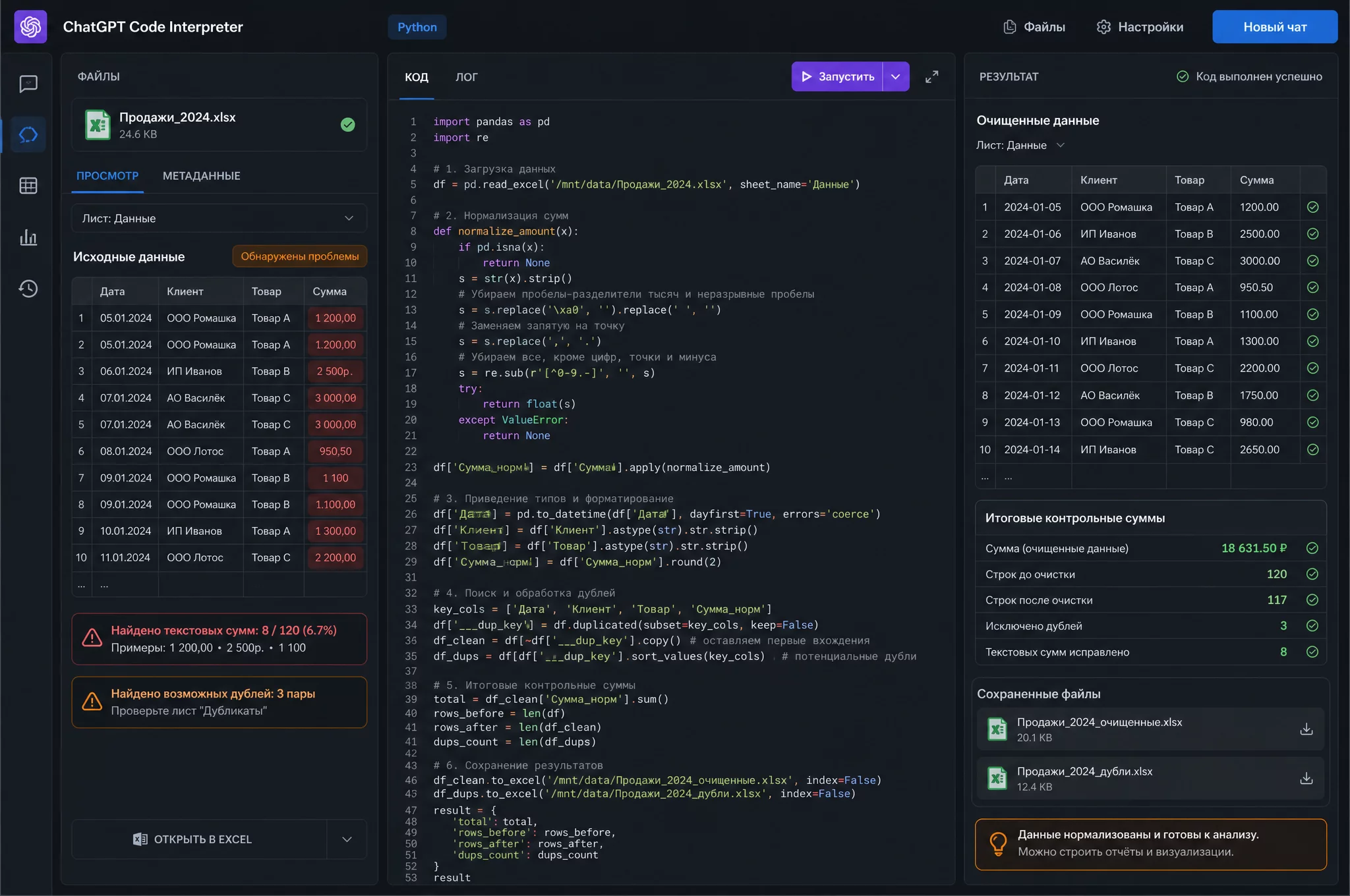This screenshot has height=896, width=1350.
Task: Click success check icon near Код выполнен успешно
Action: tap(1183, 76)
